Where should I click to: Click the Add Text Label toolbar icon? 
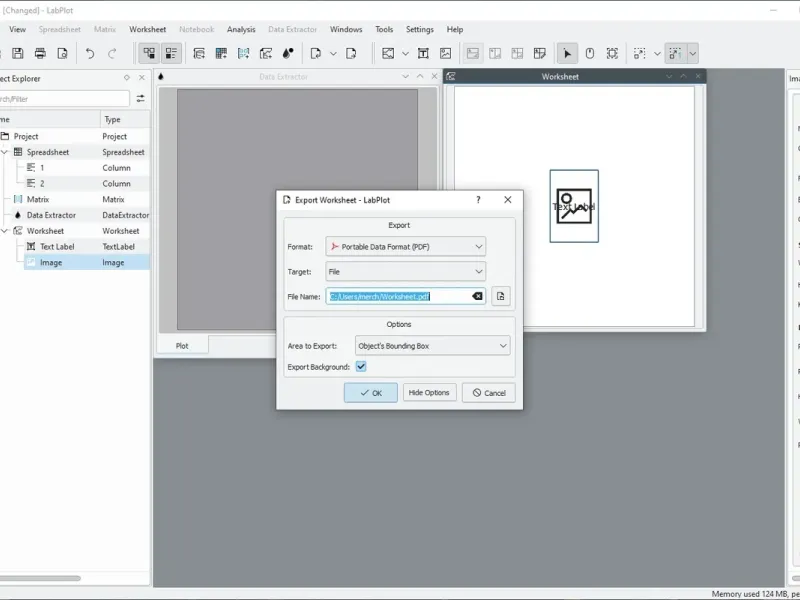tap(423, 54)
